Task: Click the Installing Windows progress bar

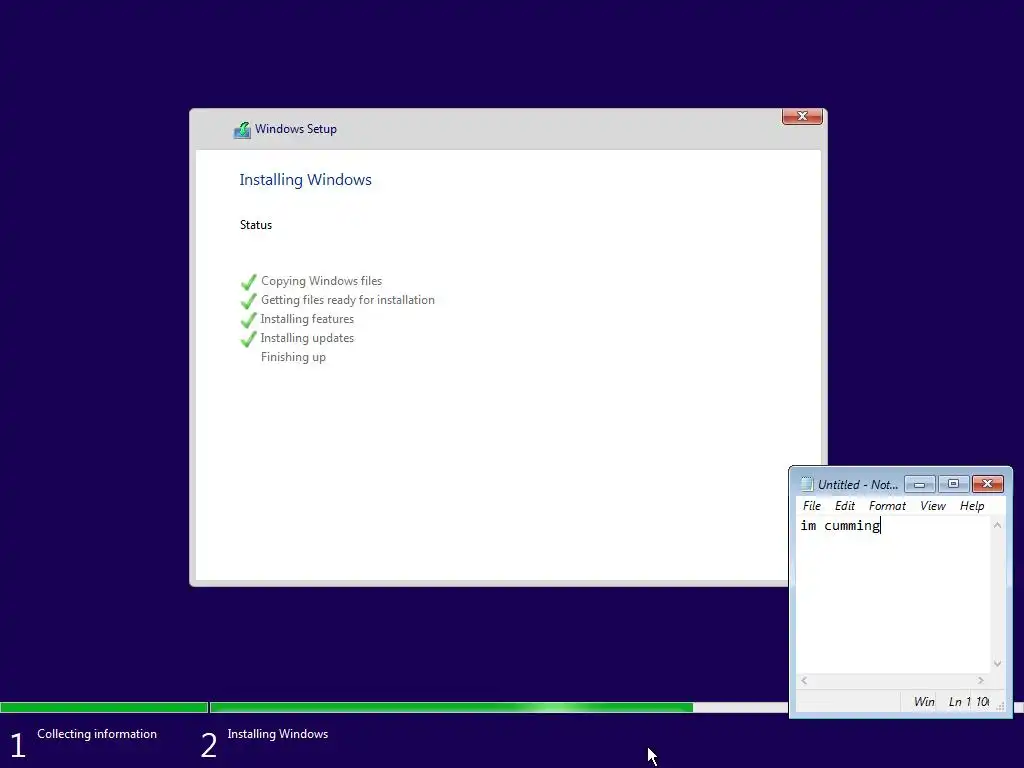Action: [x=499, y=707]
